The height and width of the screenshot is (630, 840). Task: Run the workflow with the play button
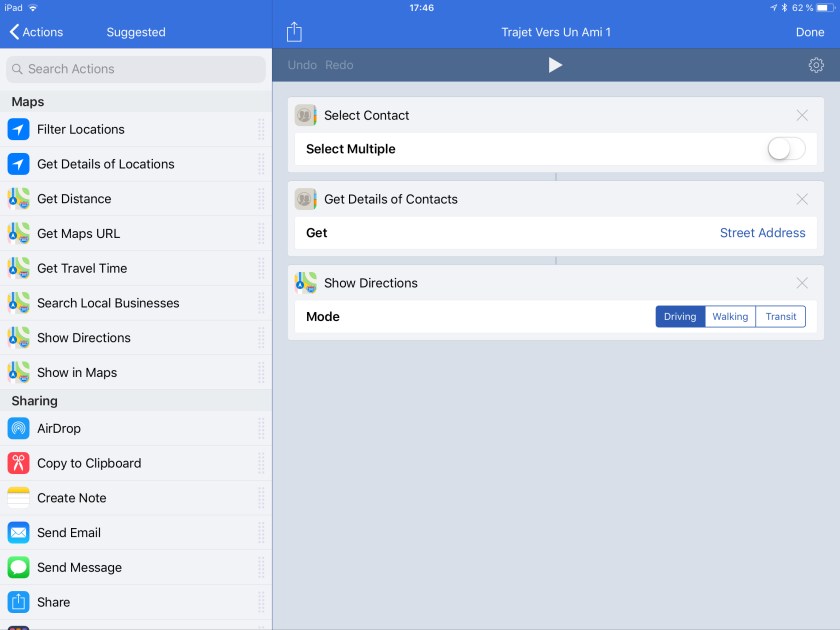(555, 65)
